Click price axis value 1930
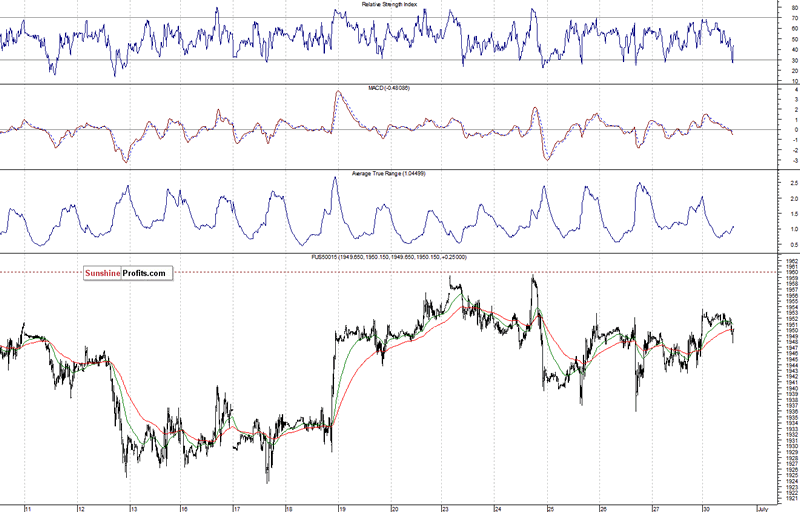 [x=792, y=446]
